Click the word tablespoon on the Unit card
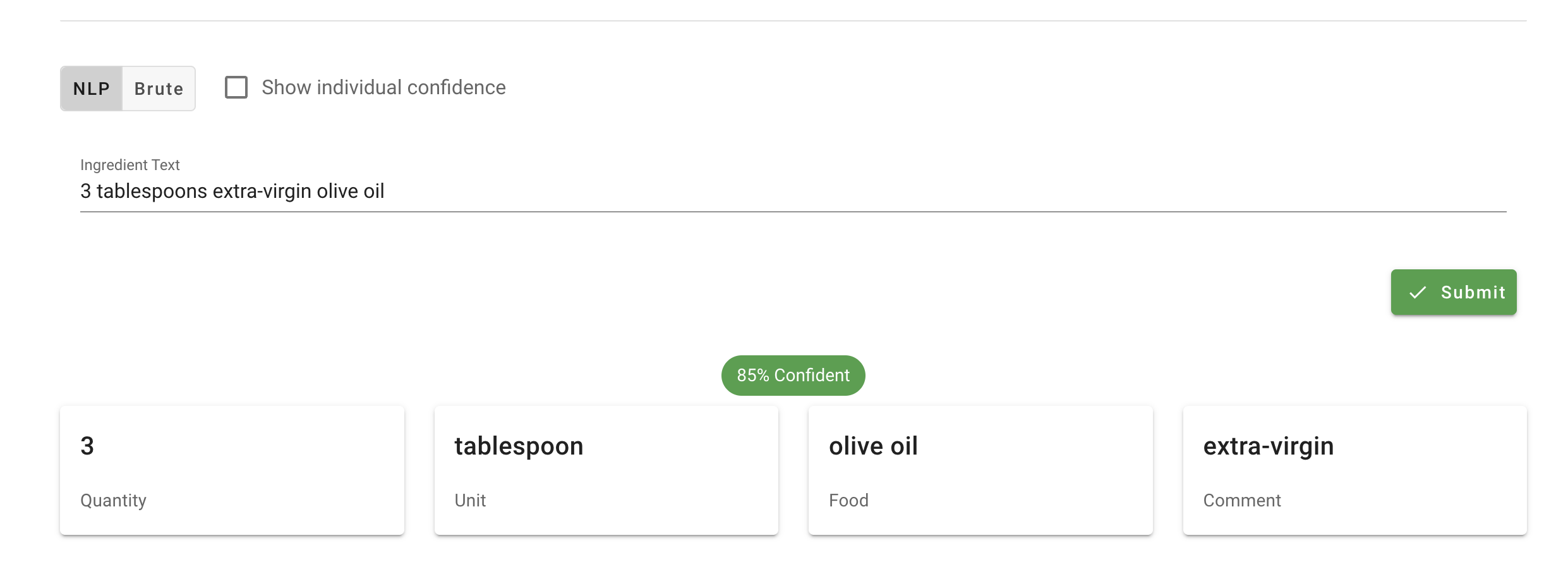The width and height of the screenshot is (1568, 569). [x=518, y=446]
